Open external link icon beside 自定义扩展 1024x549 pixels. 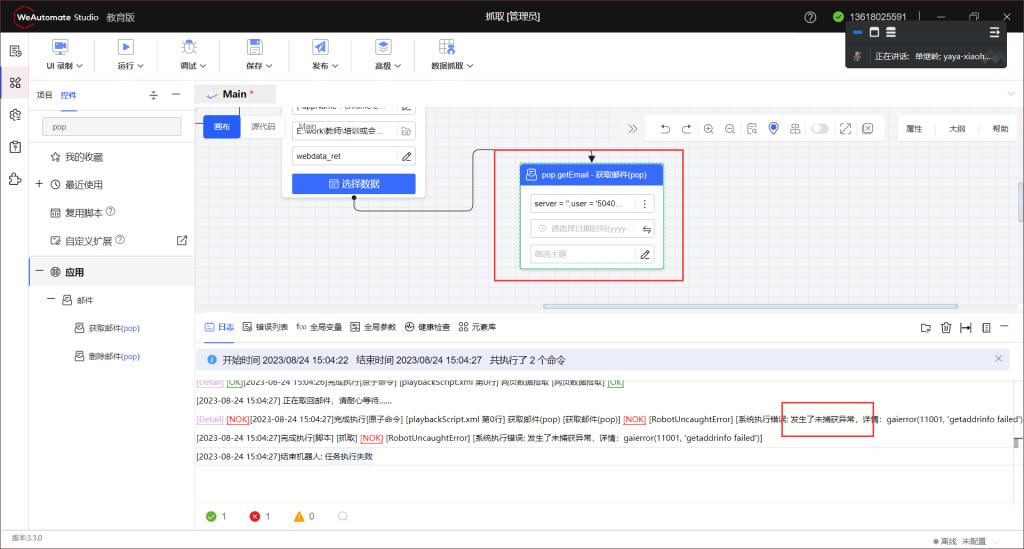click(182, 240)
